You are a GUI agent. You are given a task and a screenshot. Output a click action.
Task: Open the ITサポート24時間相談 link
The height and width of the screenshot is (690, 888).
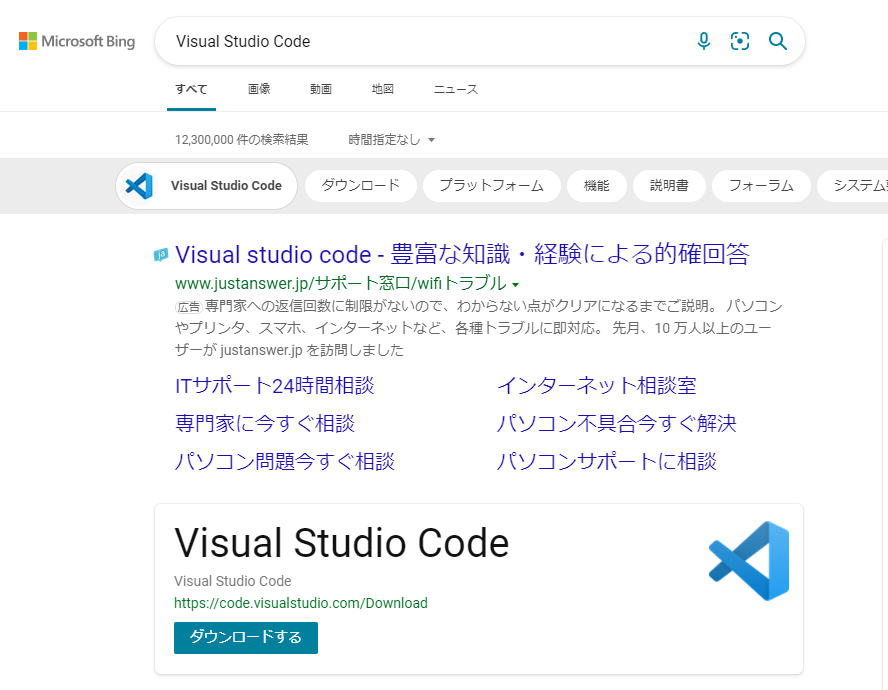(275, 386)
